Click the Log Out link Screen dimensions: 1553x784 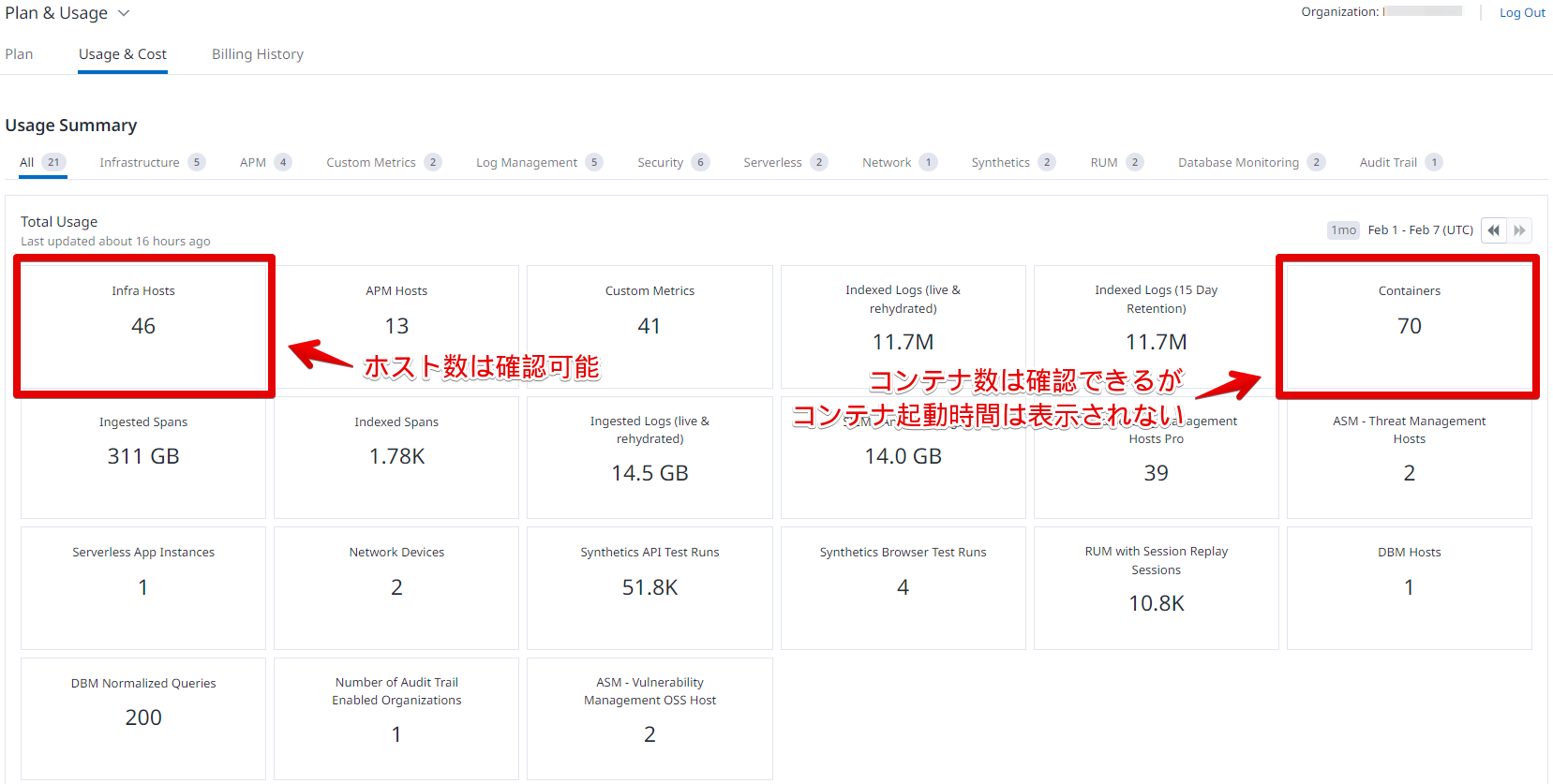click(x=1522, y=12)
